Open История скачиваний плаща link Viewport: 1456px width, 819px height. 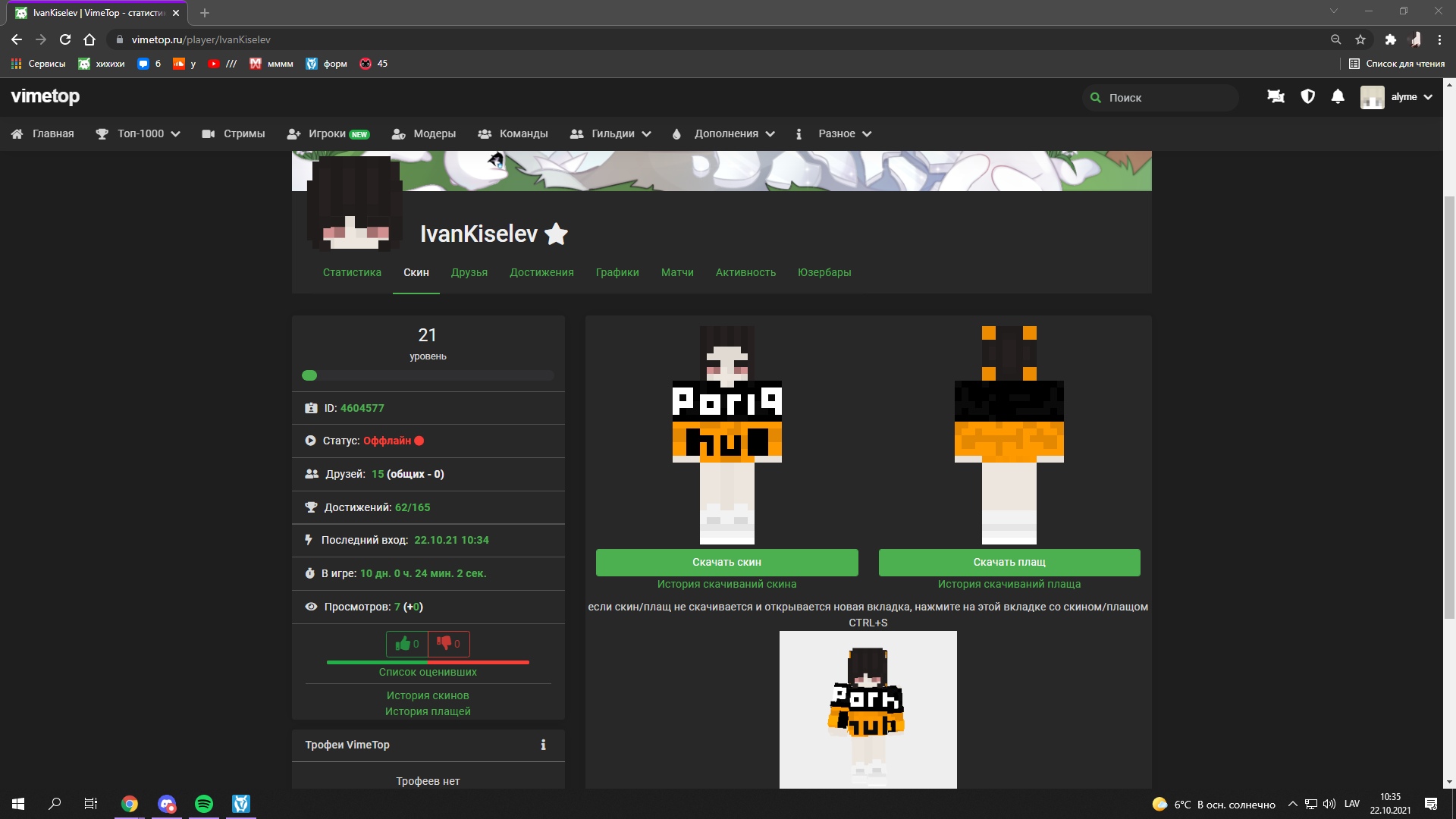point(1009,584)
